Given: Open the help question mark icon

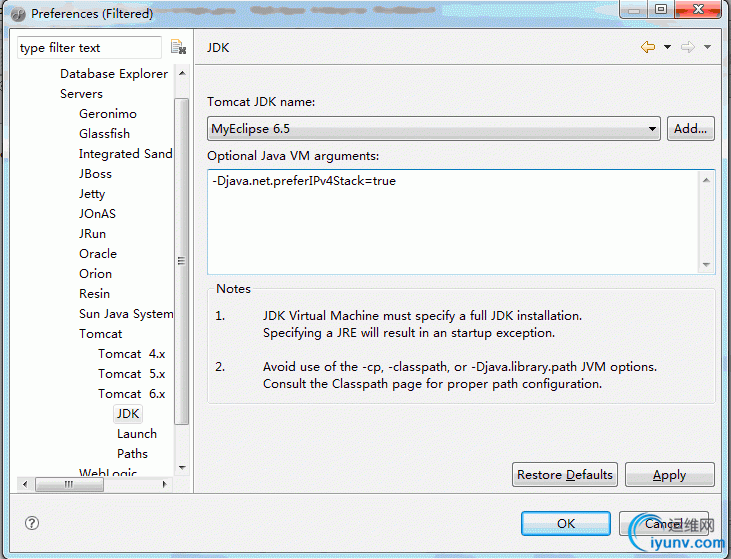Looking at the screenshot, I should click(32, 523).
